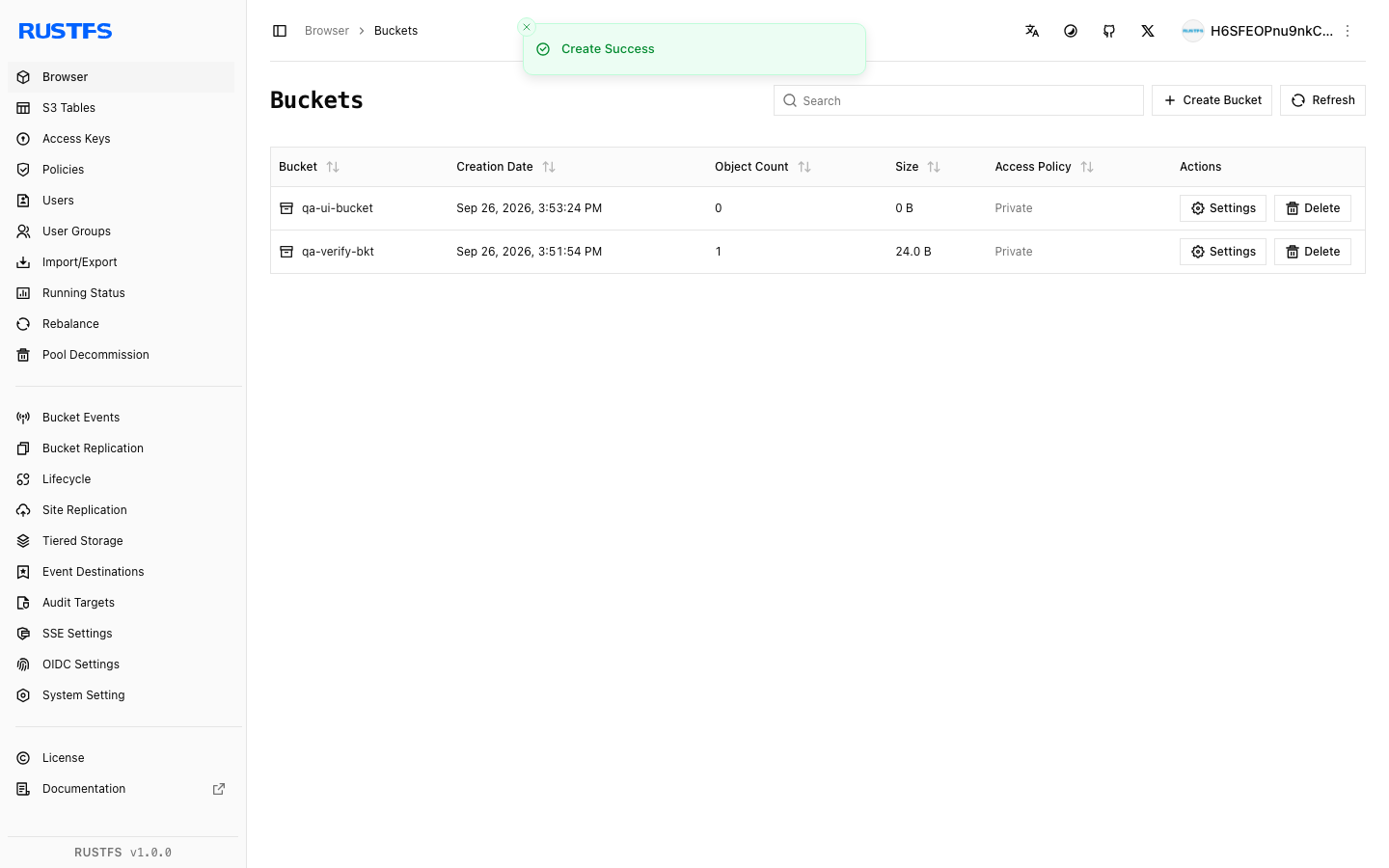The width and height of the screenshot is (1389, 868).
Task: Open the language translation icon
Action: pyautogui.click(x=1032, y=31)
